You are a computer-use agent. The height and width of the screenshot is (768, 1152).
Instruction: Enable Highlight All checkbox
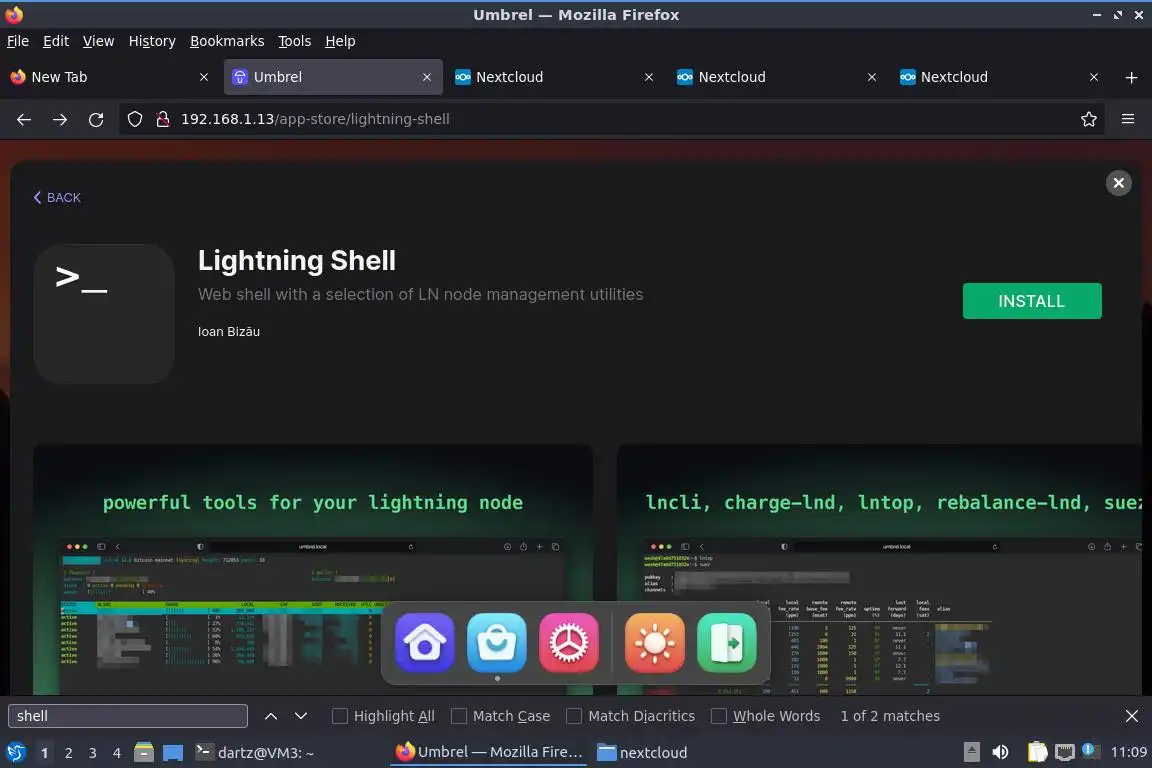pos(339,716)
